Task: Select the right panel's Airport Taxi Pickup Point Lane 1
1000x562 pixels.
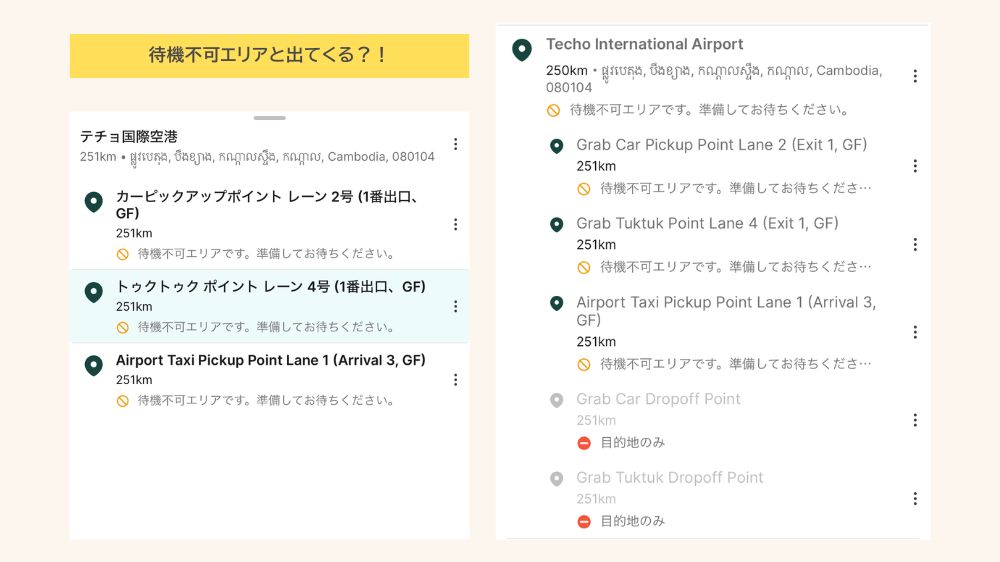Action: [726, 311]
